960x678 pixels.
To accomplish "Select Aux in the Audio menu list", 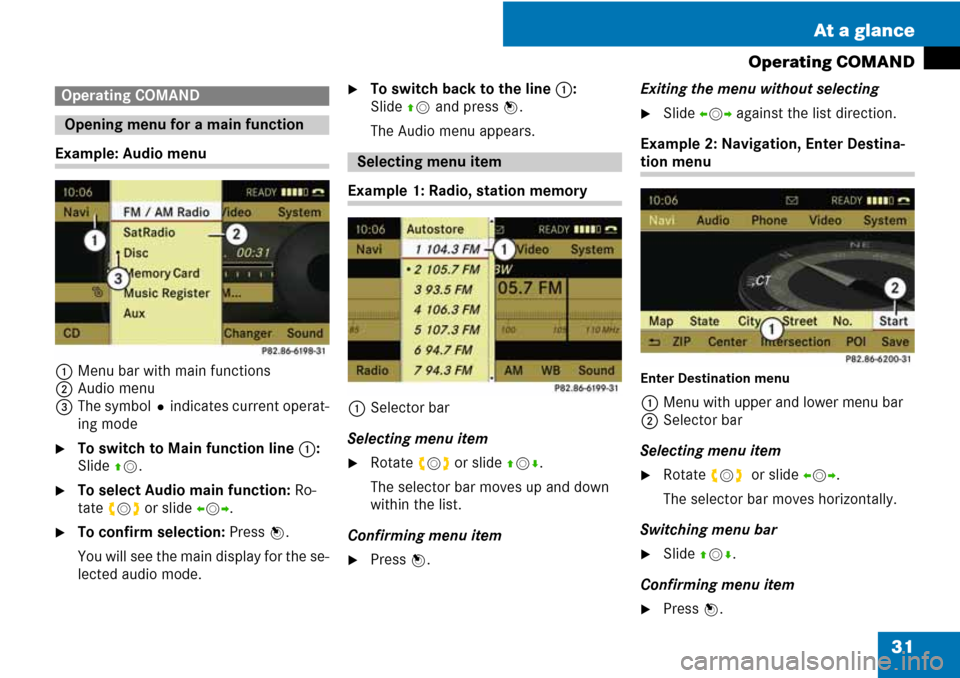I will coord(134,313).
